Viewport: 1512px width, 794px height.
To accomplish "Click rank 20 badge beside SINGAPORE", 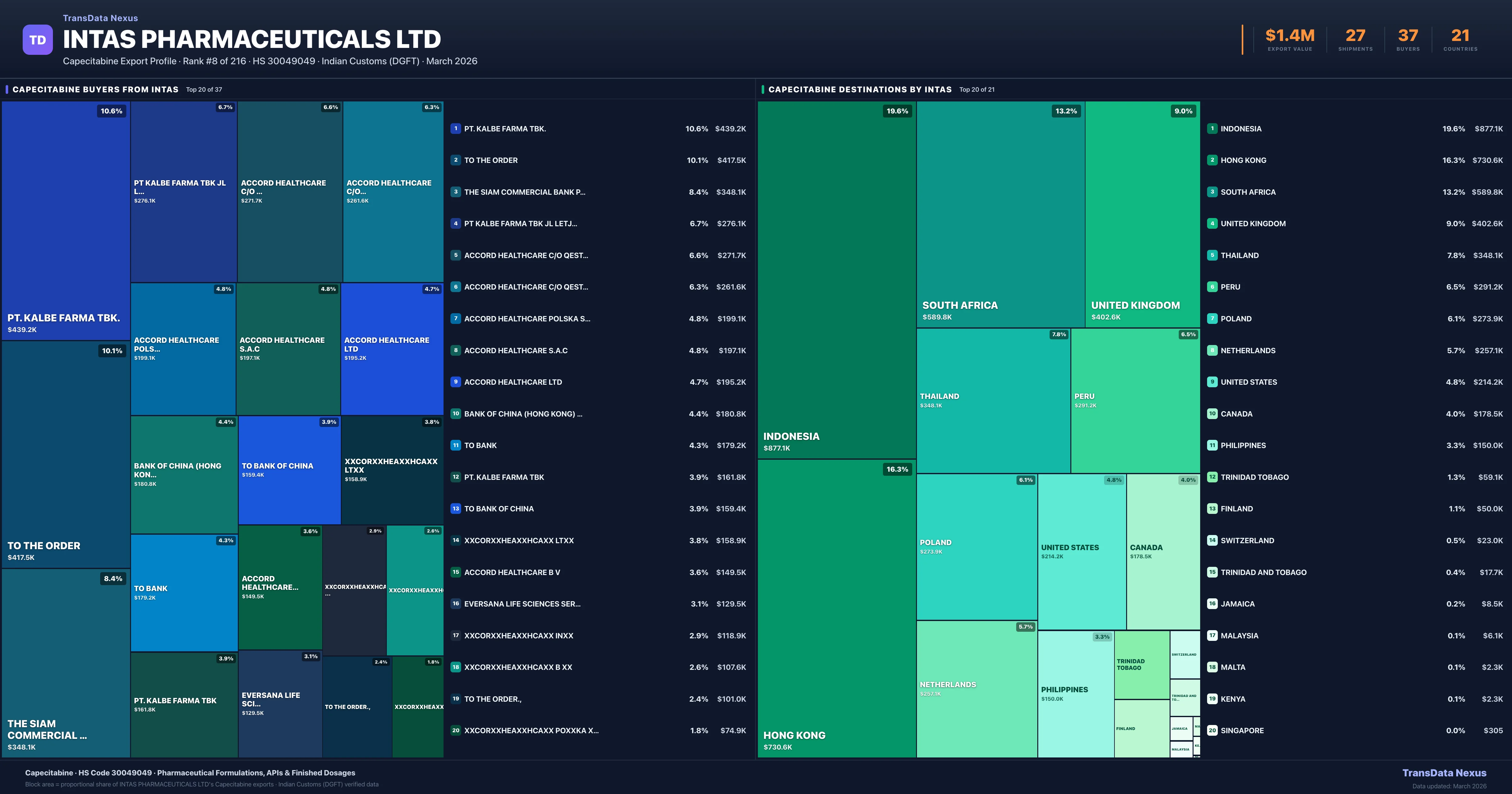I will (1212, 730).
